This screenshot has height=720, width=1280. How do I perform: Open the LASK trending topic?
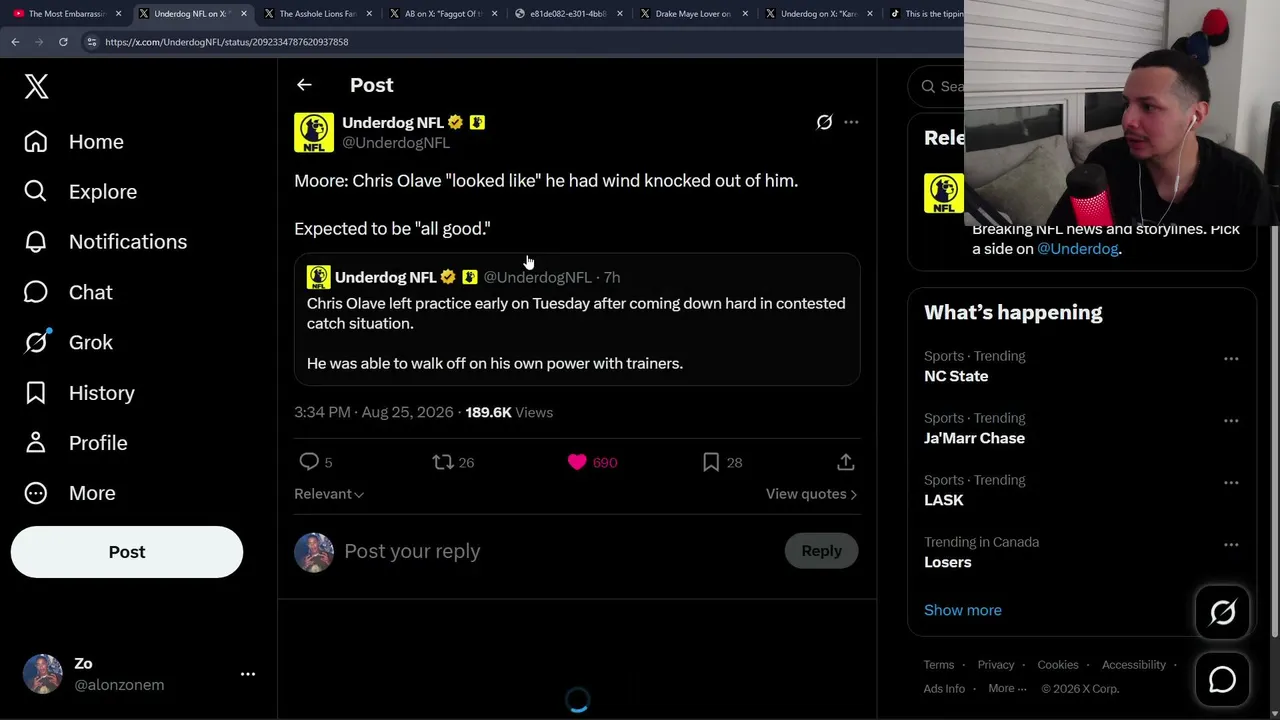pos(944,500)
